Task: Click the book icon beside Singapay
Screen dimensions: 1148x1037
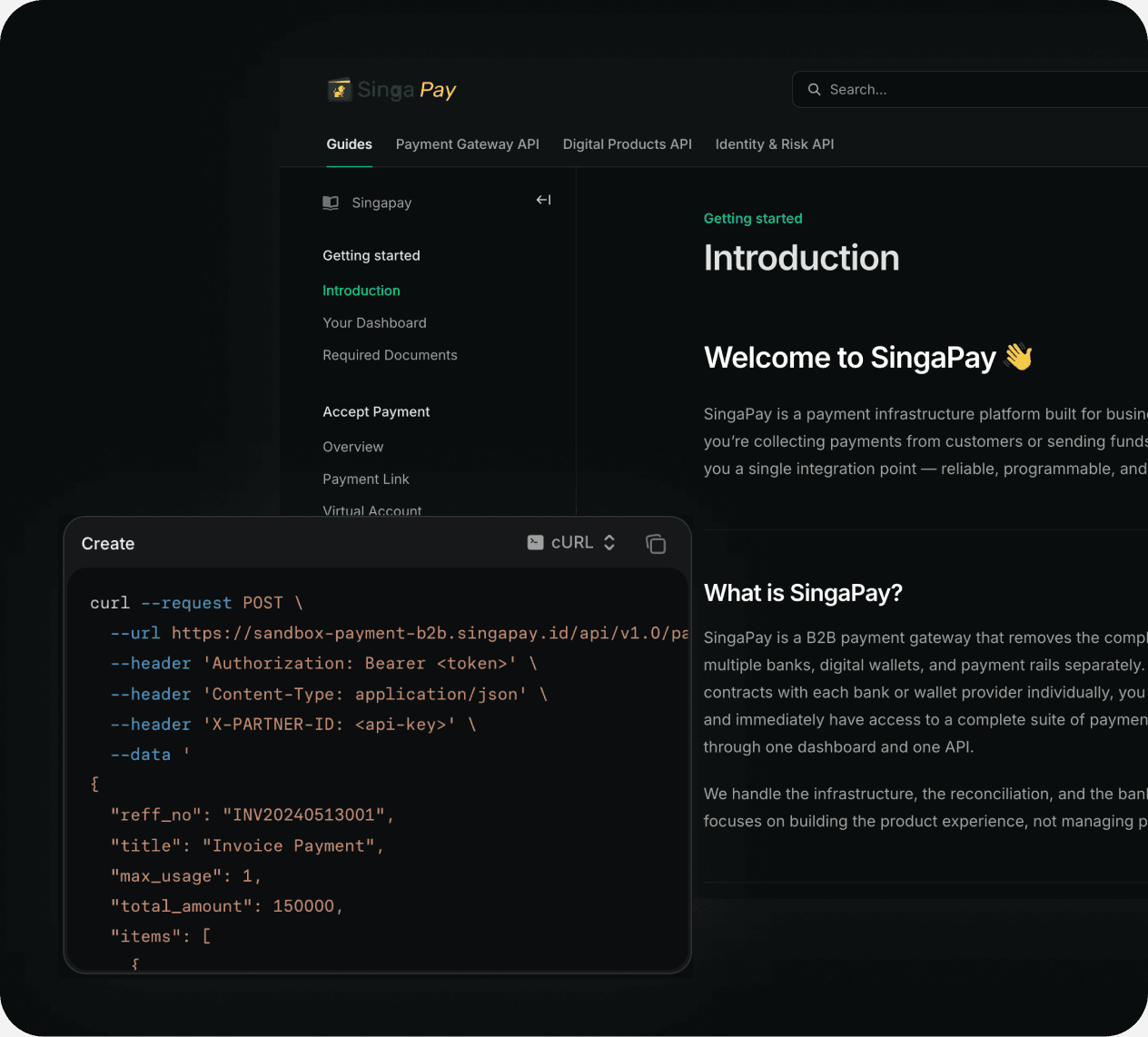Action: (331, 202)
